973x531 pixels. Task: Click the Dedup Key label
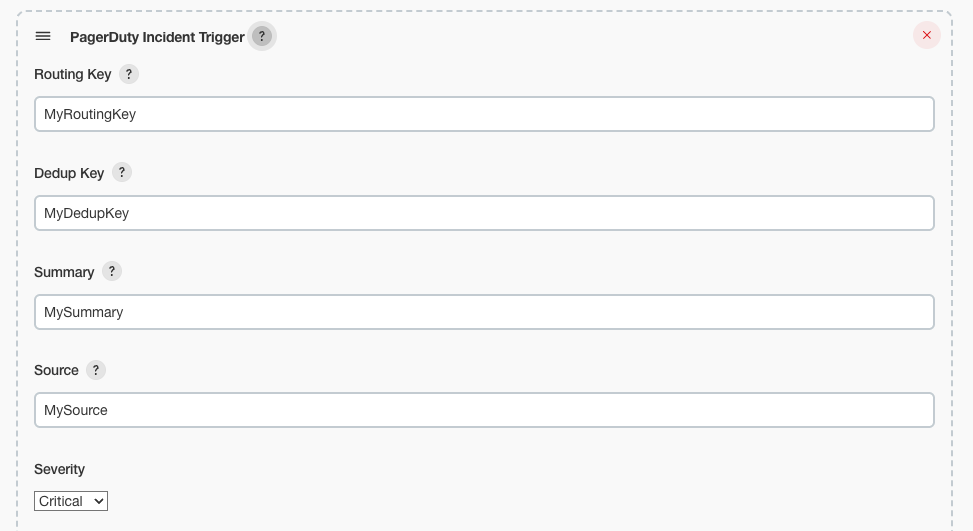point(69,173)
